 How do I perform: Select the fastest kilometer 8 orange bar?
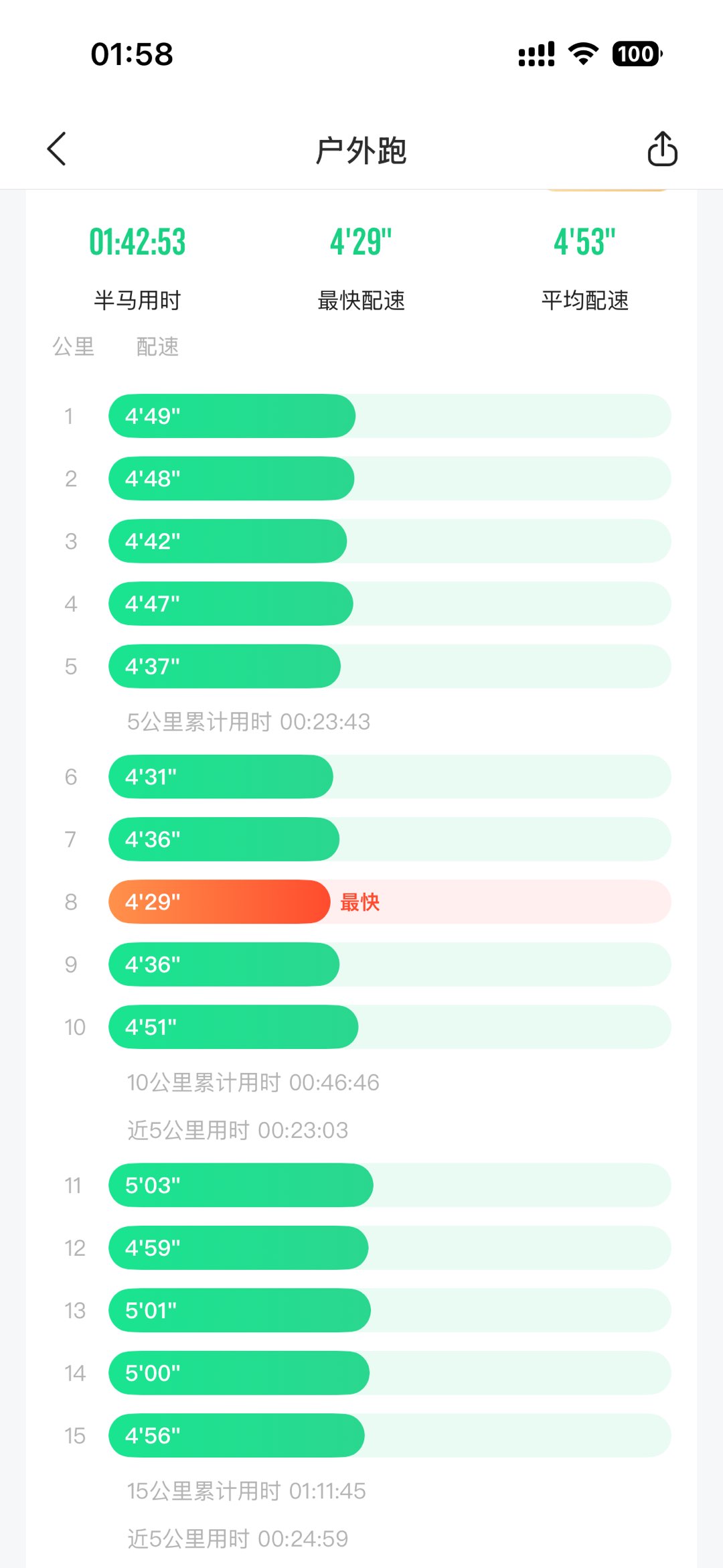point(220,902)
